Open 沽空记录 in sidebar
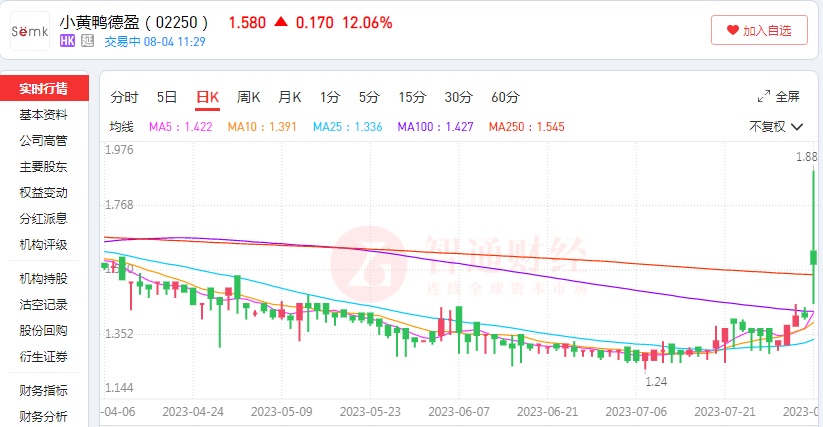Screen dimensions: 823x427 tap(44, 305)
